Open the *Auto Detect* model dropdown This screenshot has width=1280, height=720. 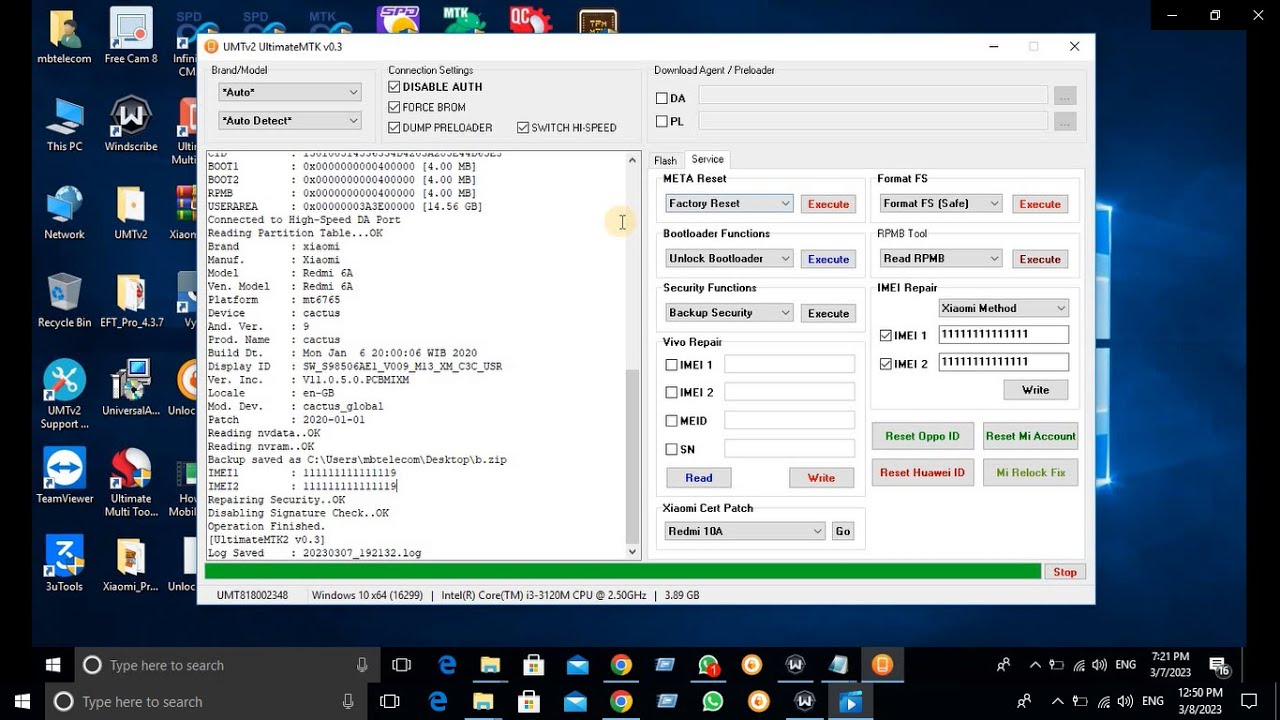point(290,120)
